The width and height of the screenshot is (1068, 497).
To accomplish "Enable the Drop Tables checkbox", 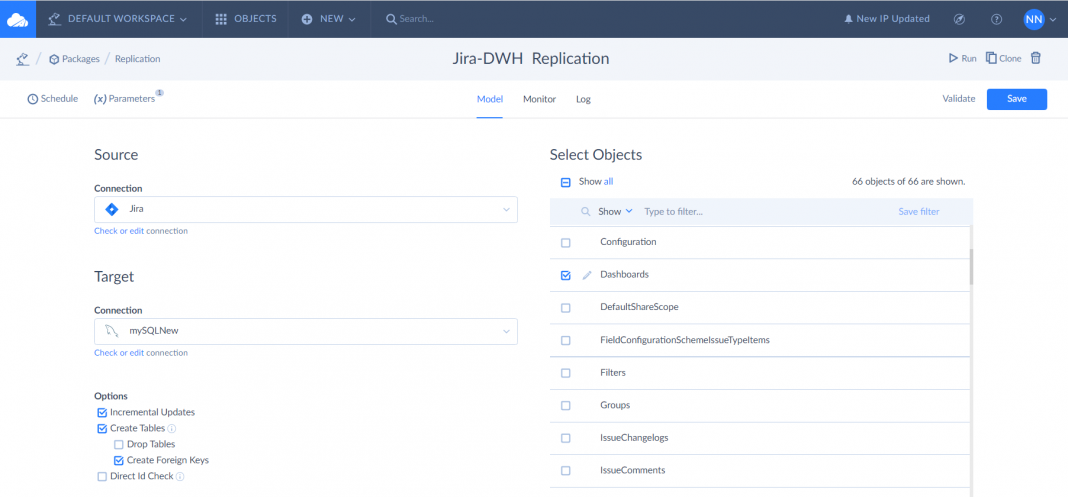I will pos(119,444).
